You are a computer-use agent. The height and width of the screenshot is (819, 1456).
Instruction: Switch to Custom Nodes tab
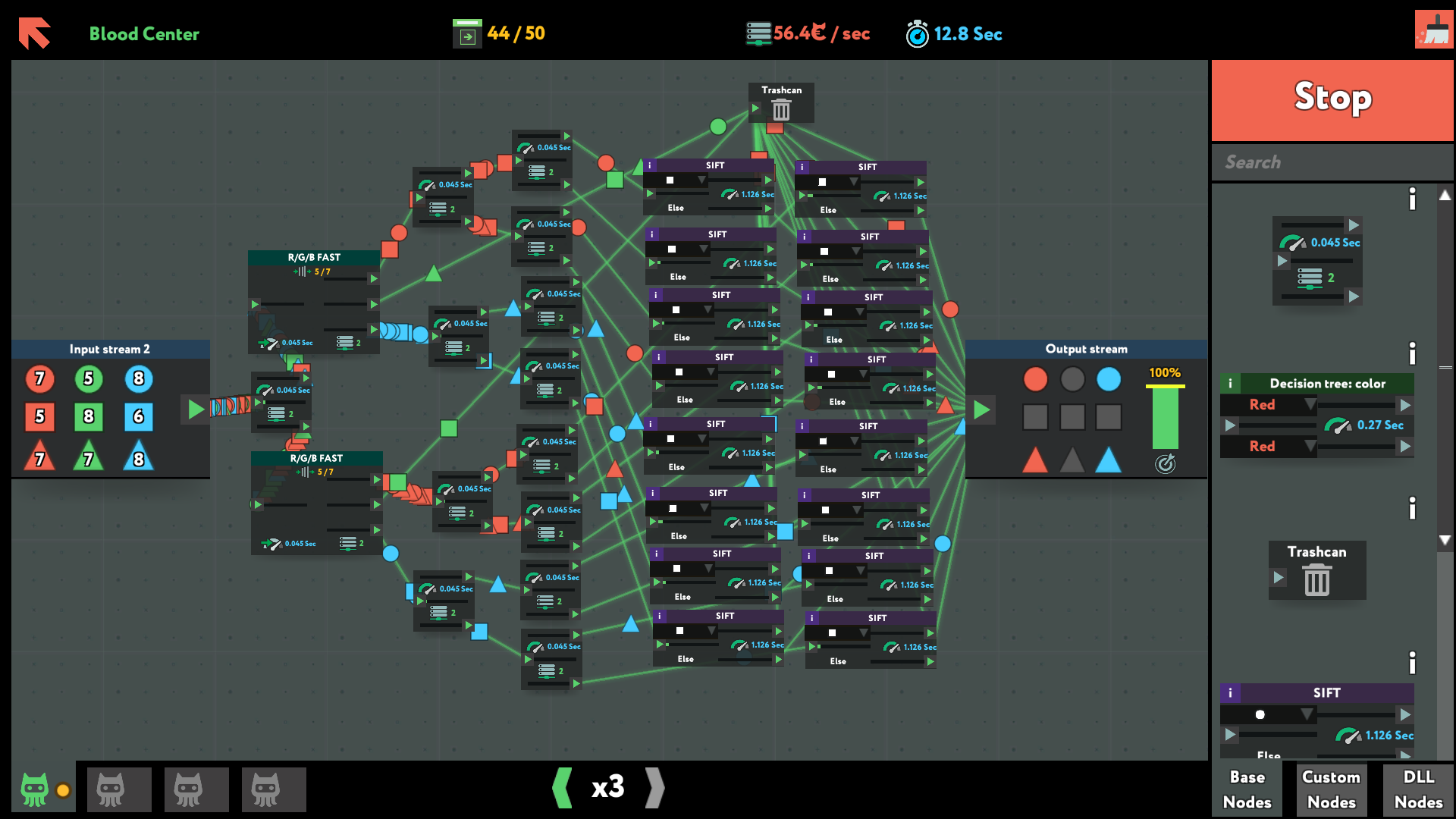(x=1331, y=789)
